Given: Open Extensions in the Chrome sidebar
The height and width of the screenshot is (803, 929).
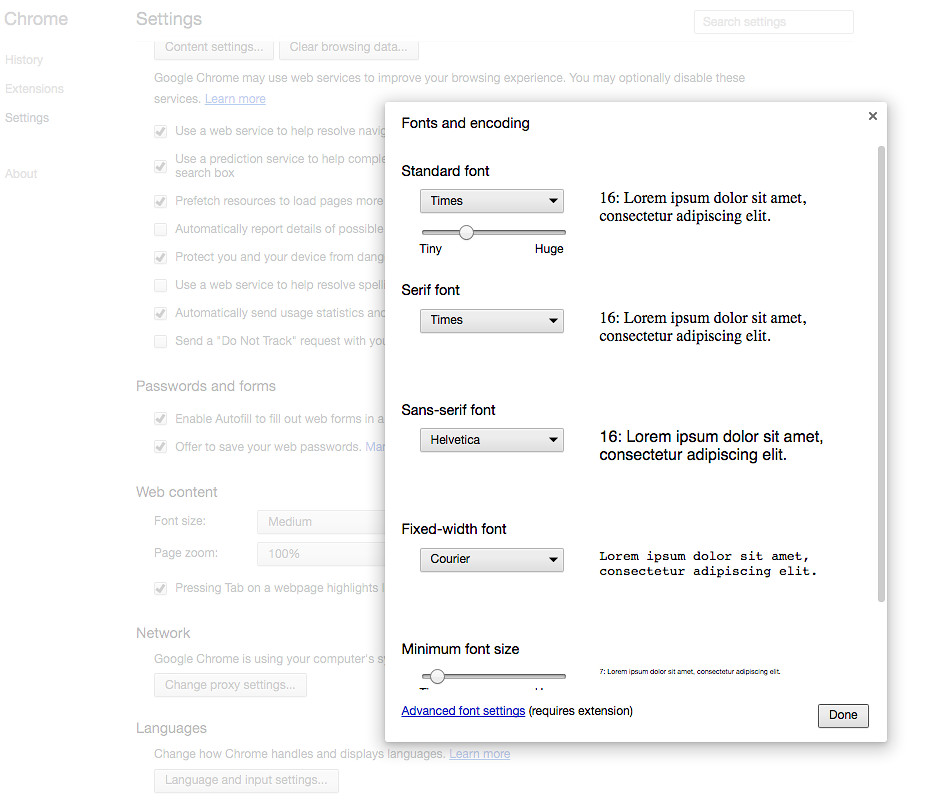Looking at the screenshot, I should pyautogui.click(x=34, y=89).
